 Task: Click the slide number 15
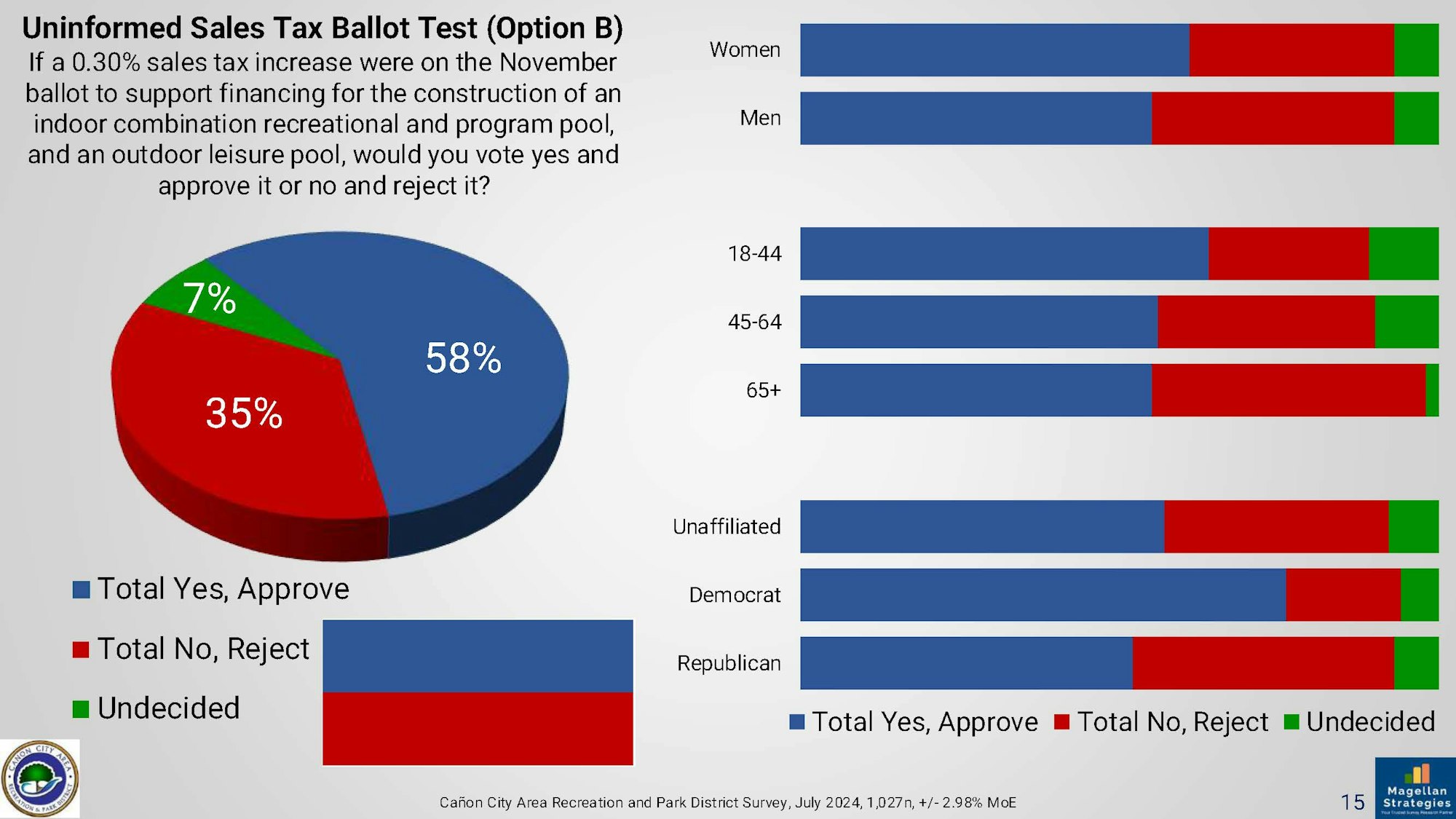(x=1353, y=802)
